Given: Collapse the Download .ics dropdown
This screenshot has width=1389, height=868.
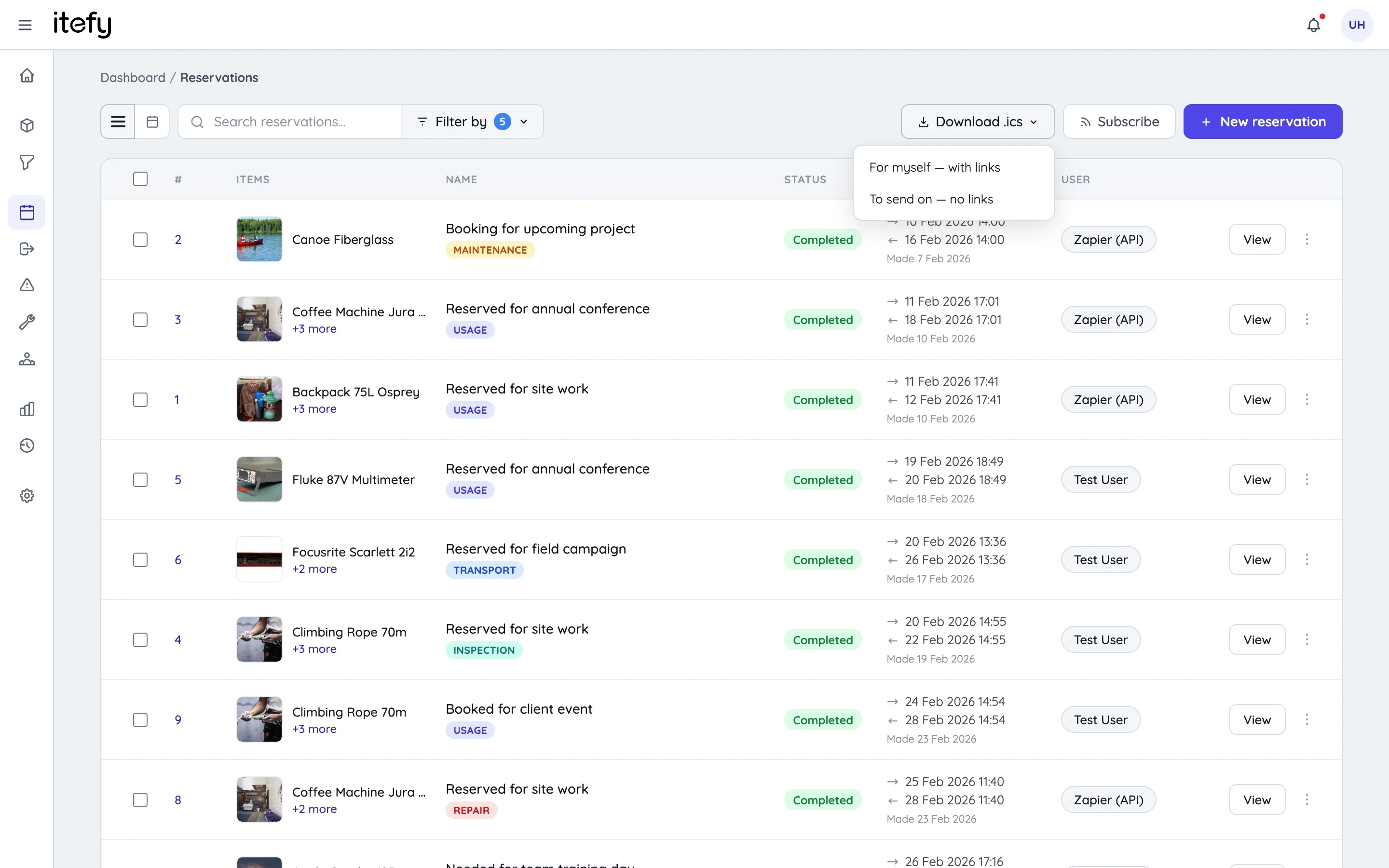Looking at the screenshot, I should (978, 122).
